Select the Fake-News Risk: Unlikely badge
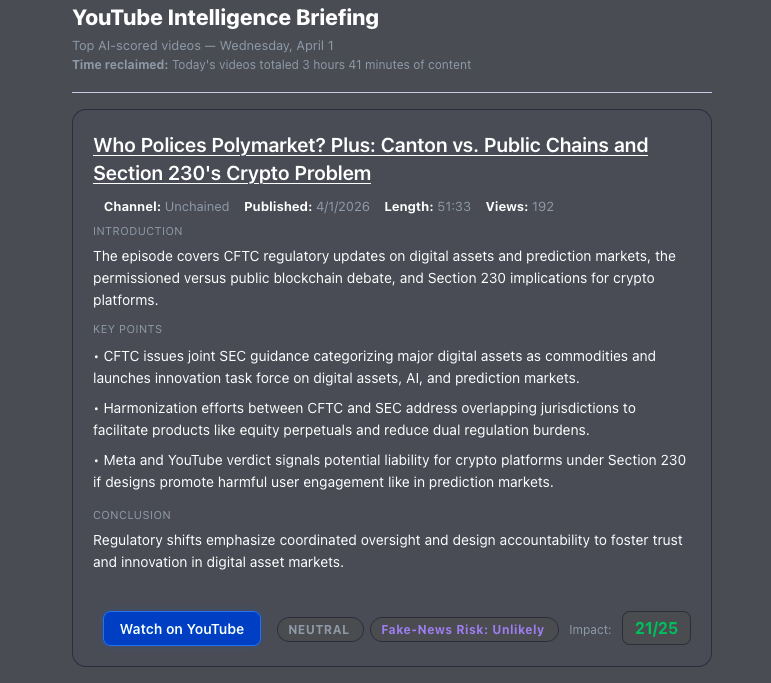The image size is (771, 683). point(463,630)
